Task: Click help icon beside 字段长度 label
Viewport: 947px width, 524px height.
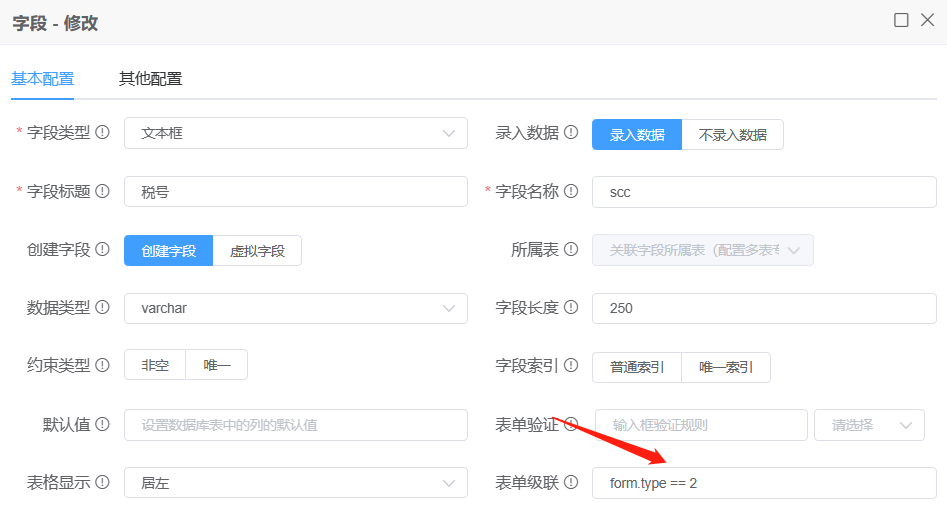Action: tap(571, 308)
